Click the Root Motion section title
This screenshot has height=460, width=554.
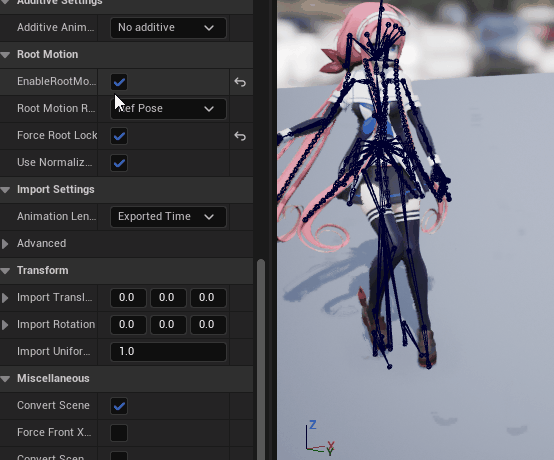point(48,54)
